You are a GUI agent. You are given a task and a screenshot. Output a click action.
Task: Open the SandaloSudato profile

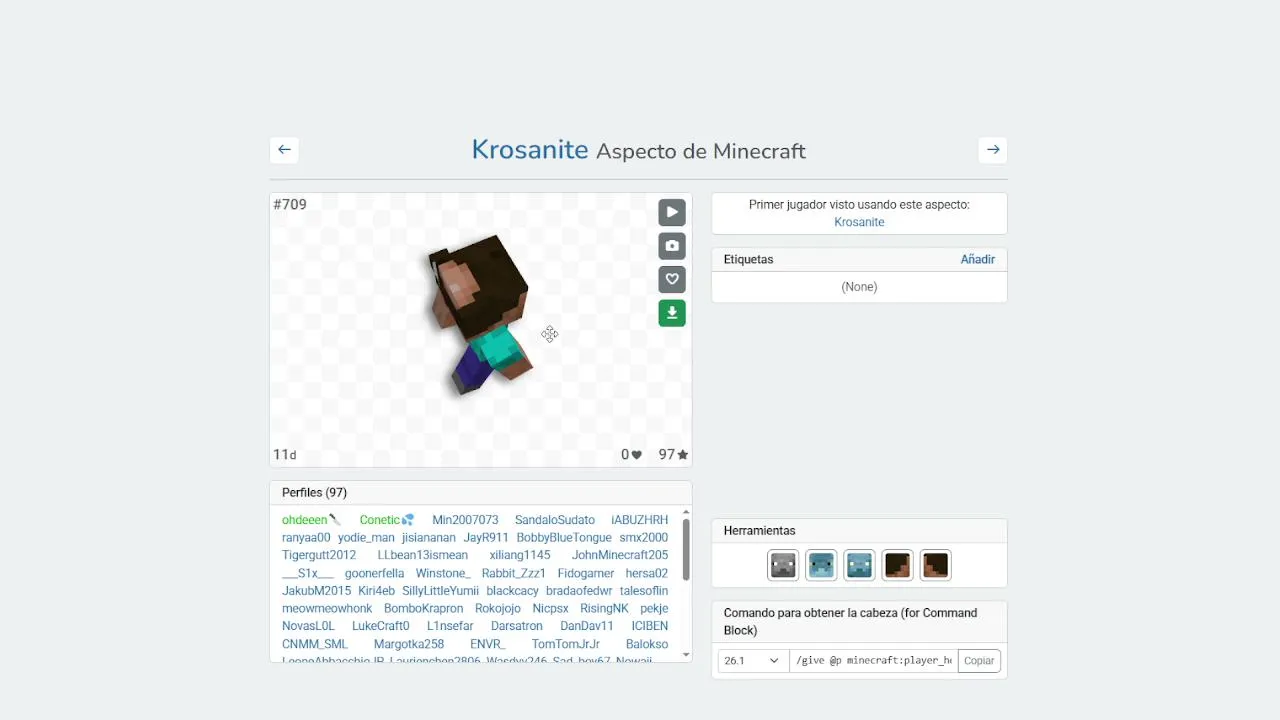tap(555, 520)
